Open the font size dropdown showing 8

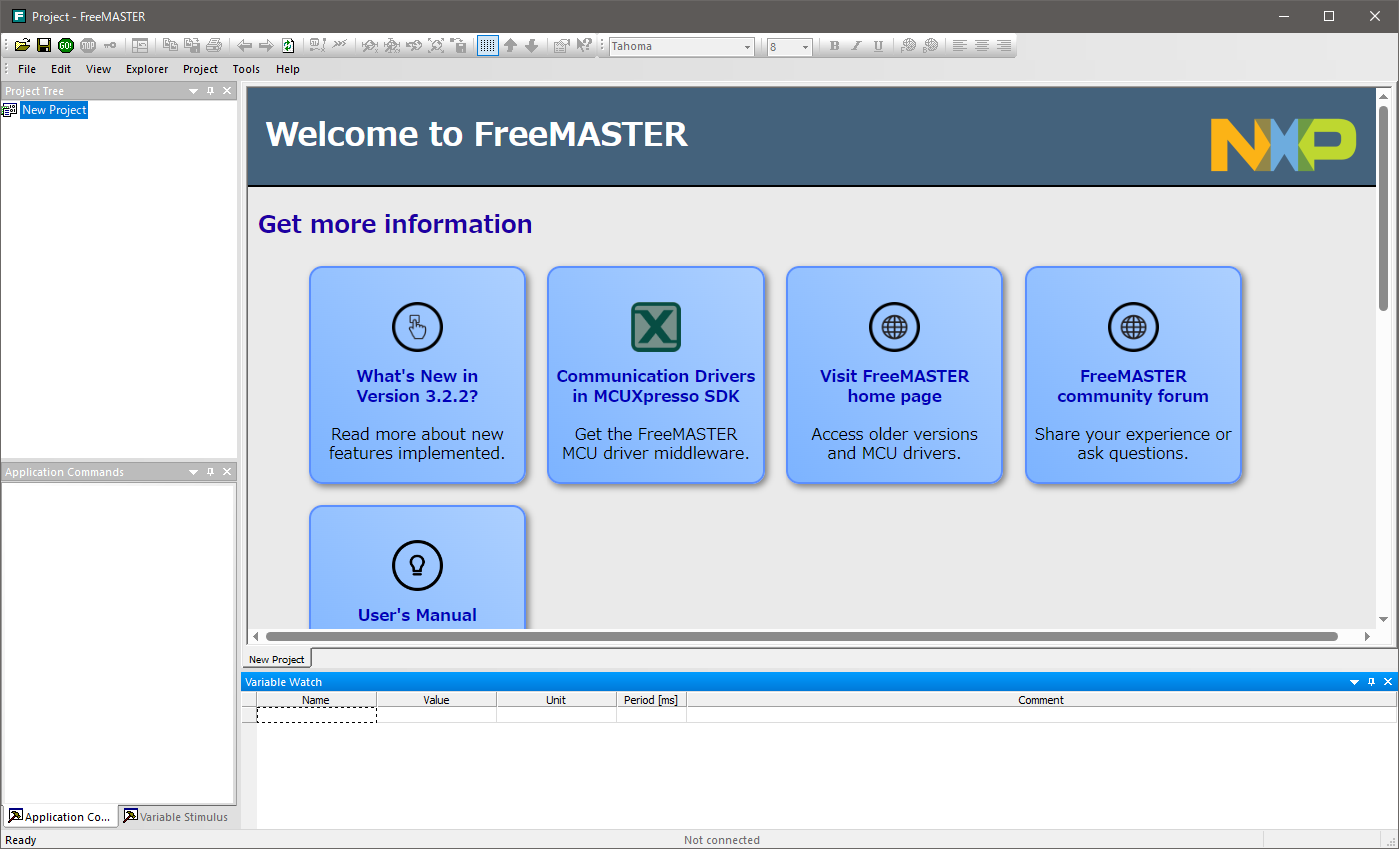click(x=805, y=47)
